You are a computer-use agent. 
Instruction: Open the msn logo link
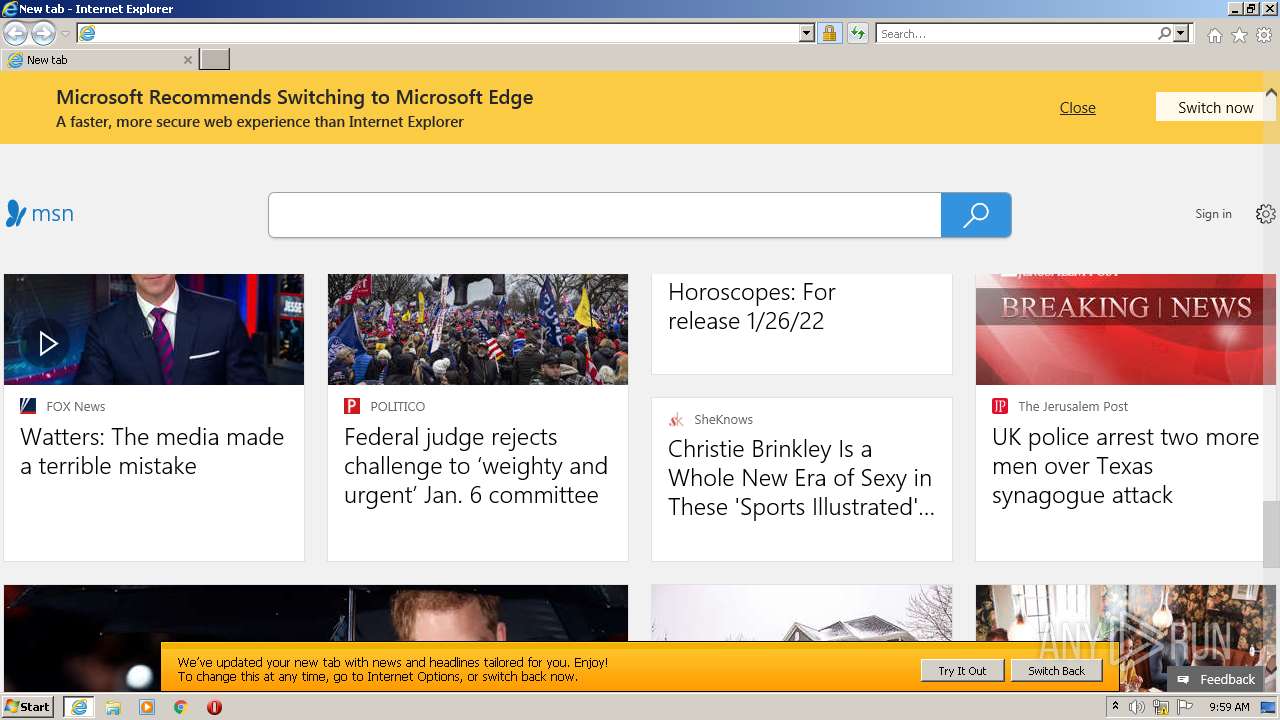tap(40, 213)
